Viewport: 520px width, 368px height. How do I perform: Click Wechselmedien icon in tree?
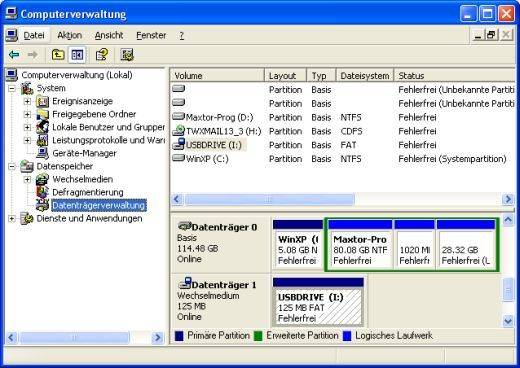(42, 179)
